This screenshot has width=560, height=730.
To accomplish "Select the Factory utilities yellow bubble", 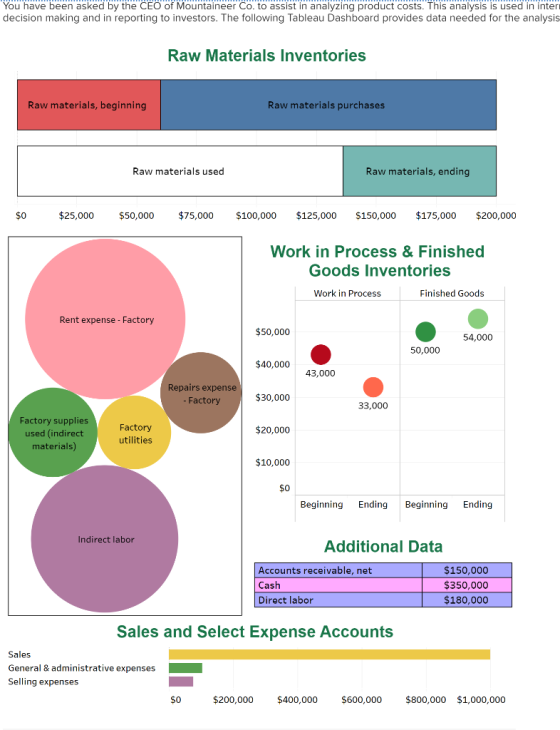I will (135, 433).
